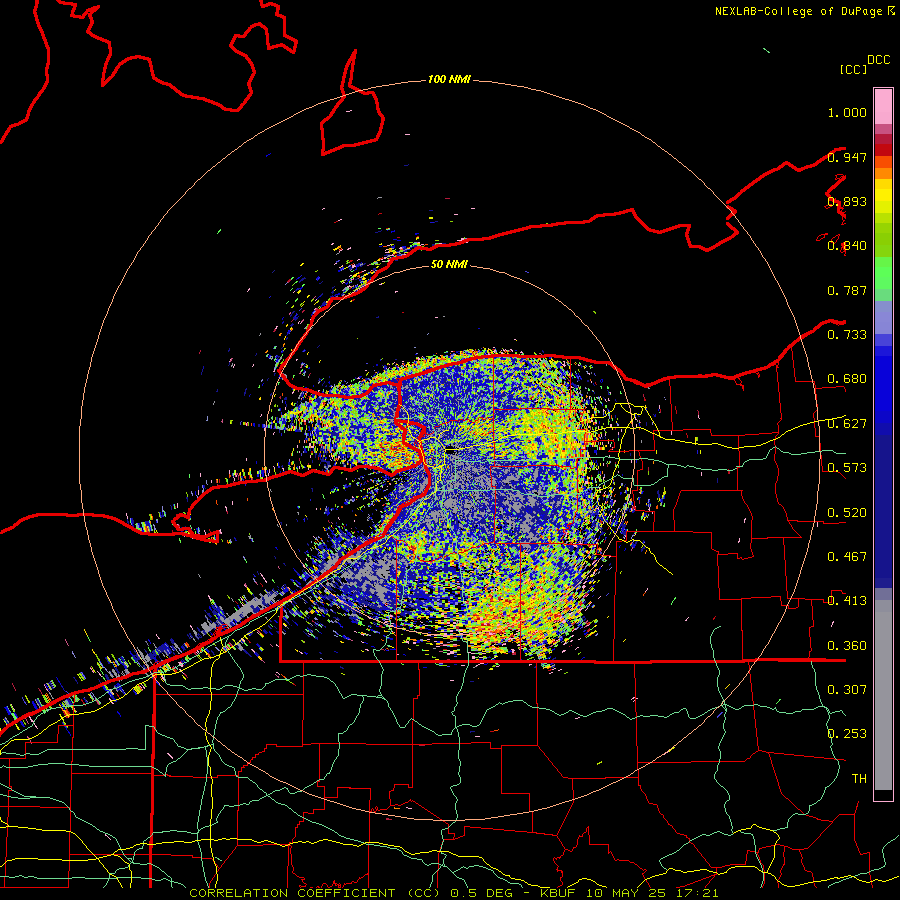
Task: Click the 0.627 color scale value
Action: point(847,424)
